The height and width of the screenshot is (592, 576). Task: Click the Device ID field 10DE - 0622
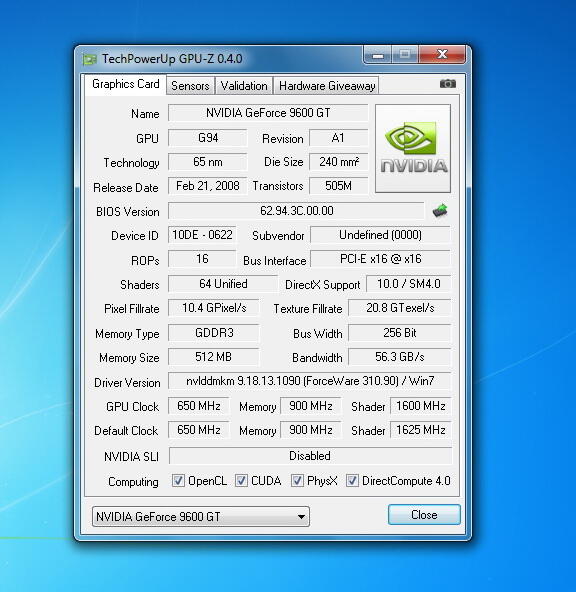202,235
